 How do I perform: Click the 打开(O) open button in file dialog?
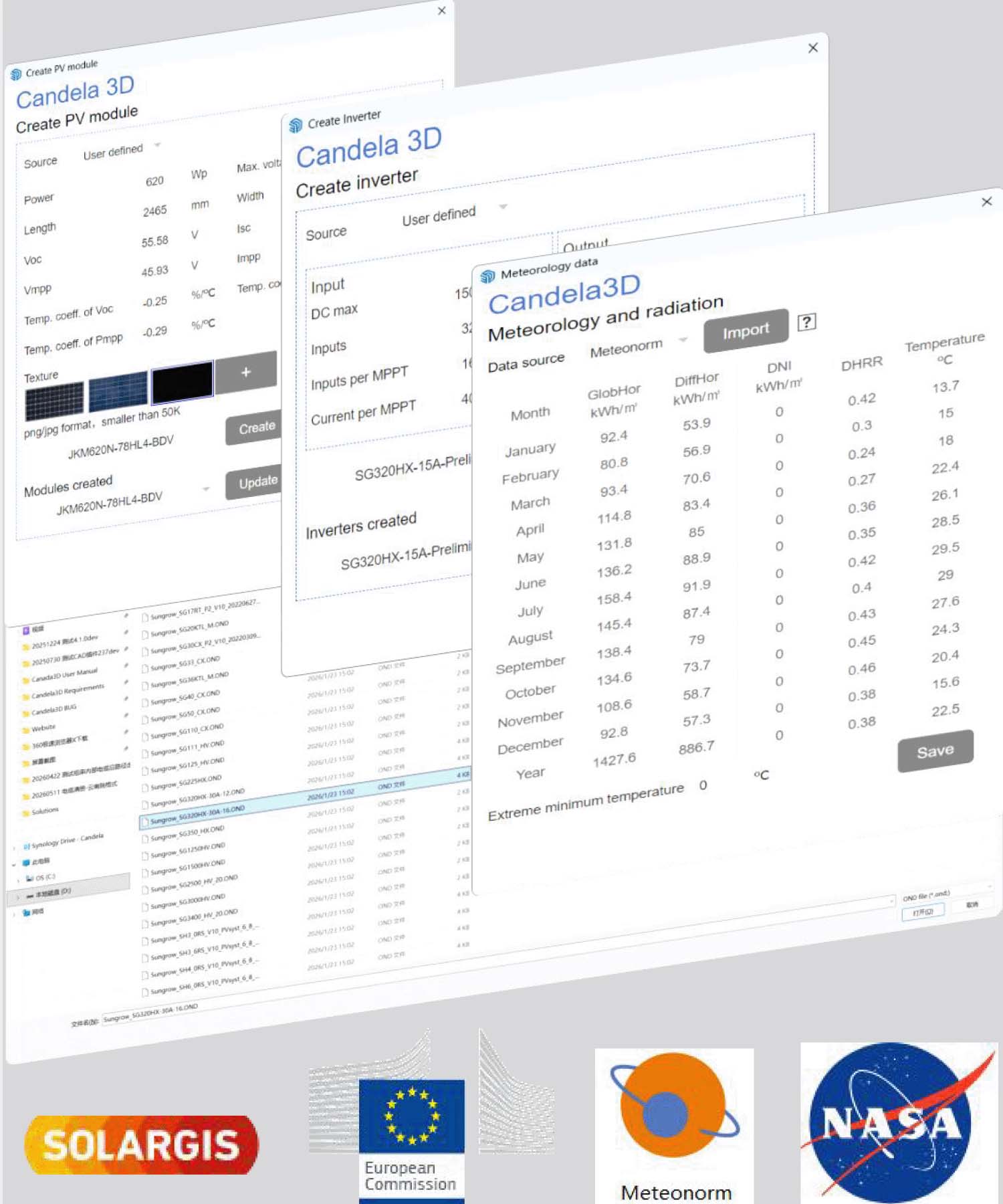(923, 911)
